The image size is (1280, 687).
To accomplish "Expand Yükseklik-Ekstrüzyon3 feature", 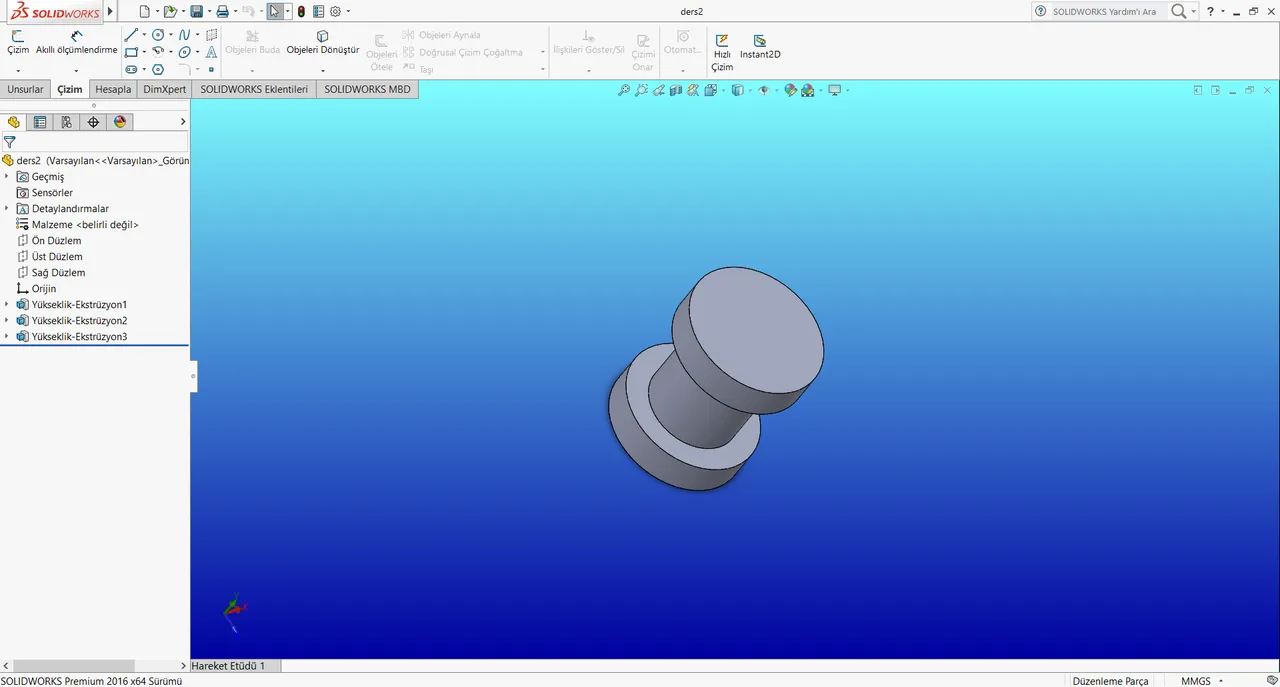I will (x=7, y=336).
